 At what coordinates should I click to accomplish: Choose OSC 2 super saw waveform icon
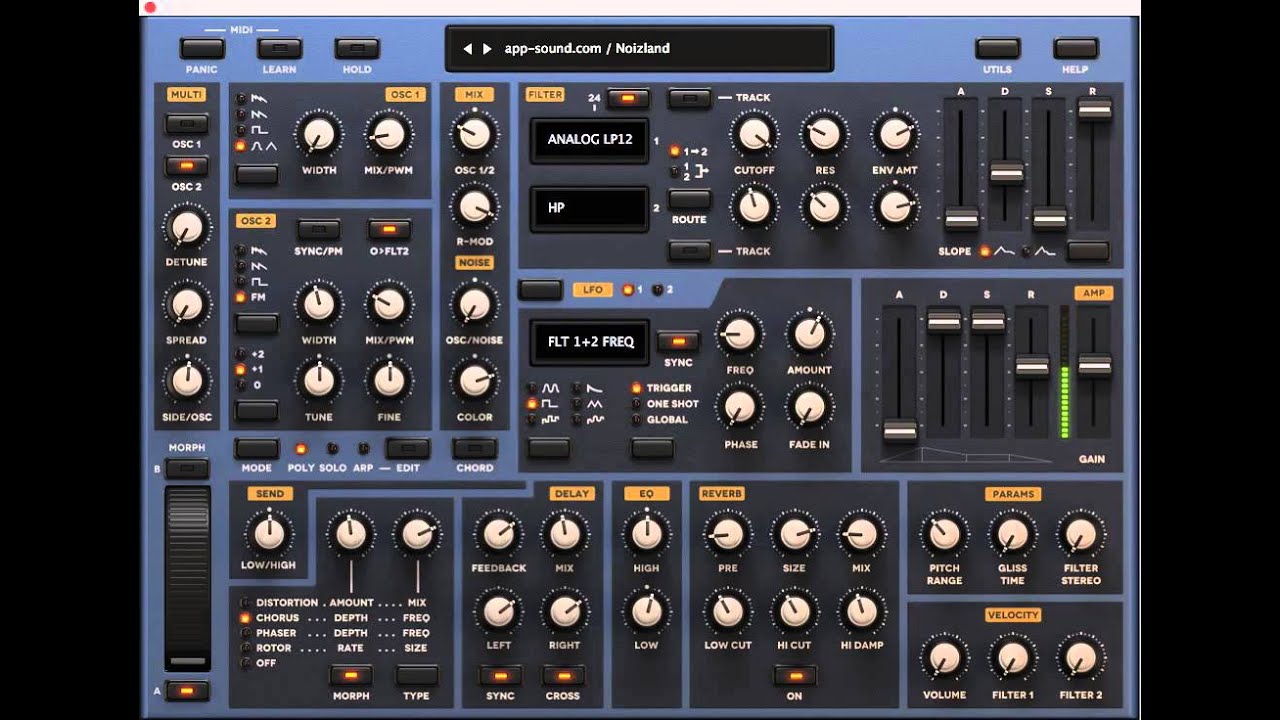[x=257, y=251]
